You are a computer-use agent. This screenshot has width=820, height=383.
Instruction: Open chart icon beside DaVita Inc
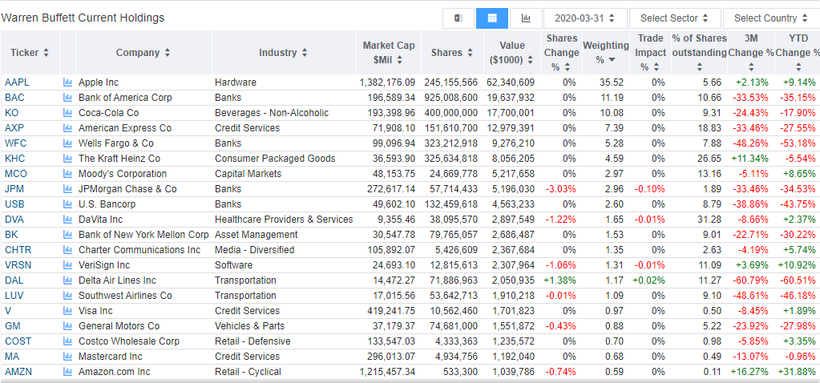(x=67, y=219)
